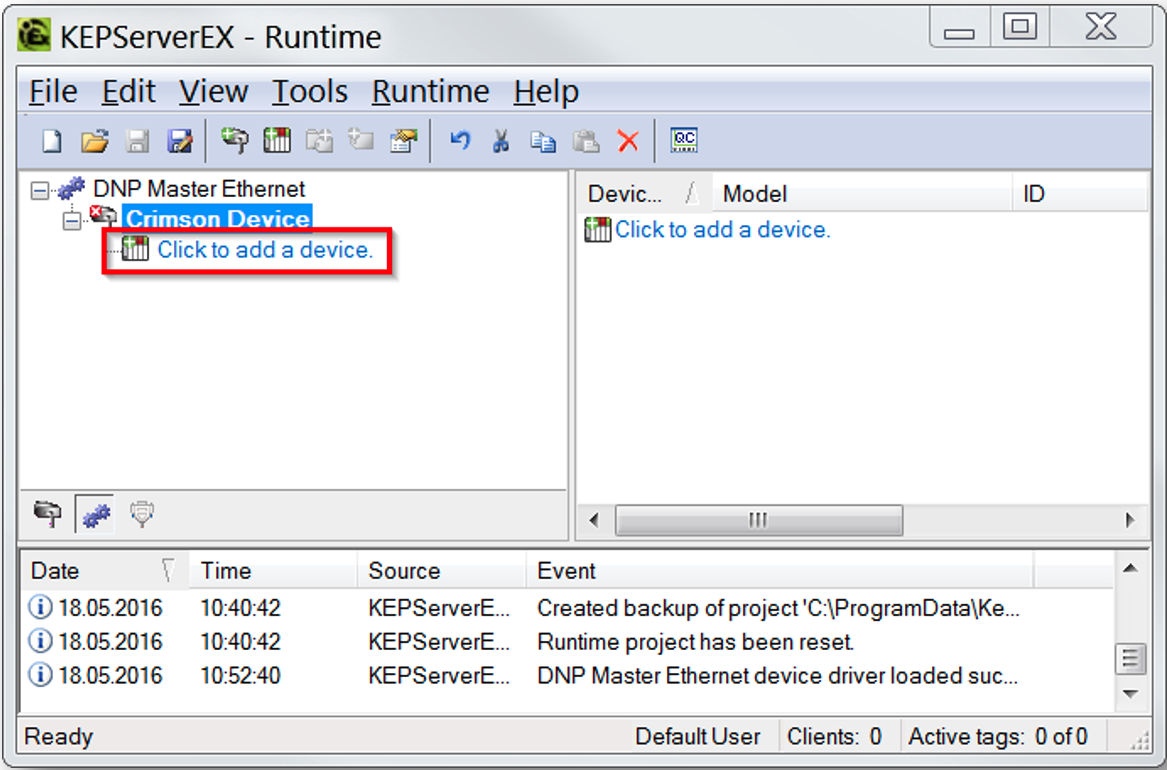Screen dimensions: 1167x770
Task: Maximize the KEPServerEX window
Action: click(1020, 28)
